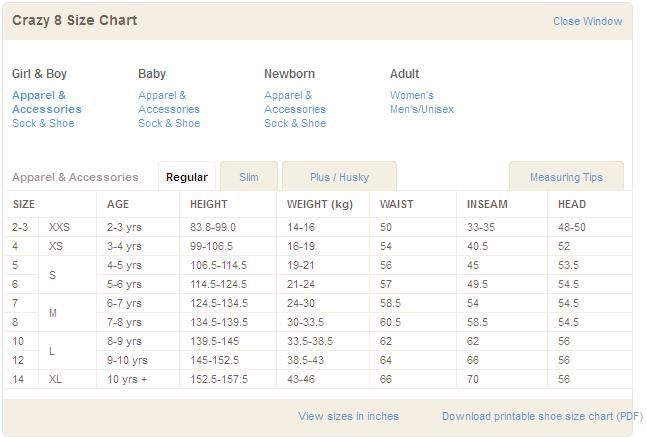647x437 pixels.
Task: Click the INSEAM column header
Action: point(487,204)
